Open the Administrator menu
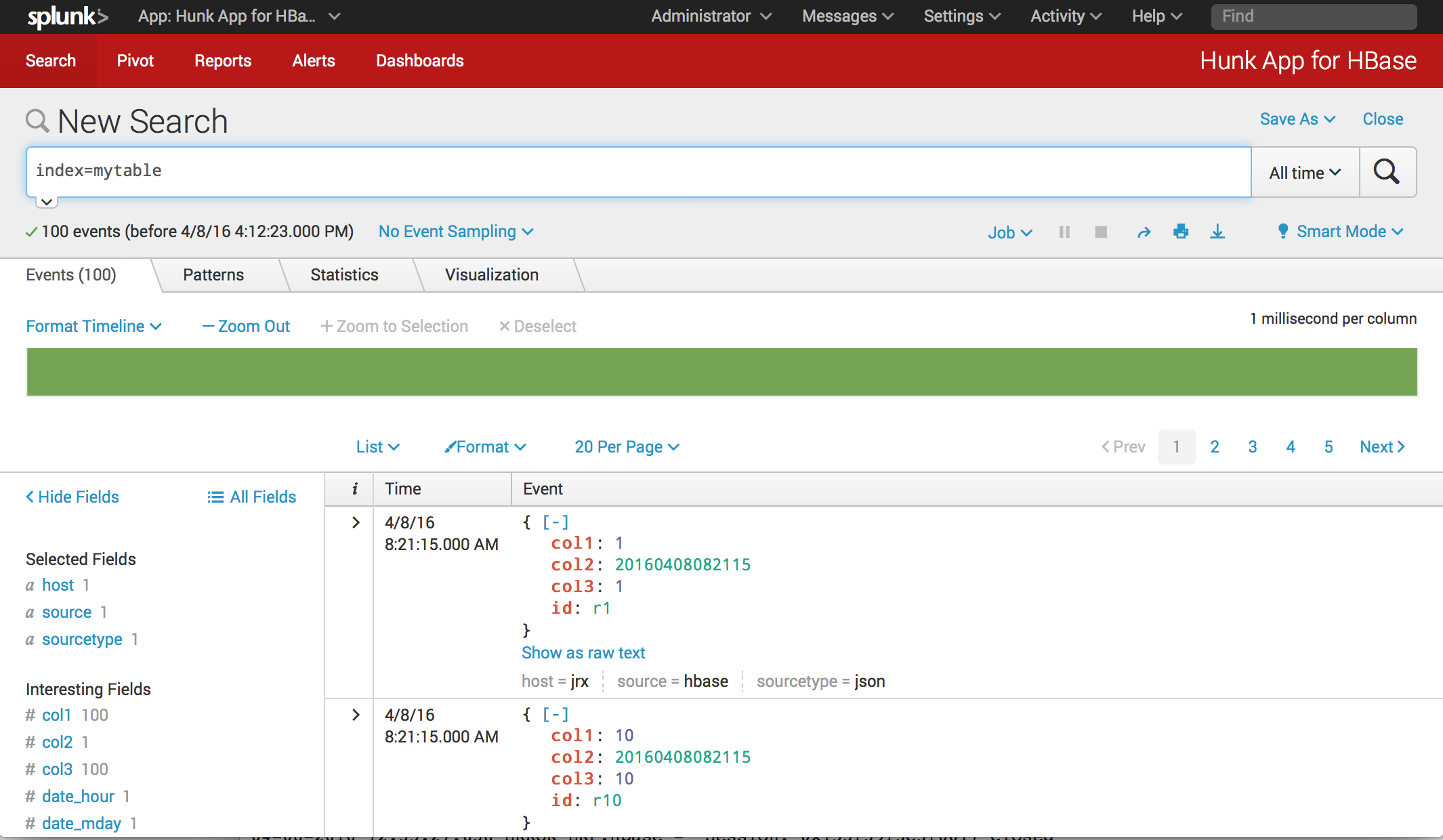Image resolution: width=1443 pixels, height=840 pixels. [x=711, y=16]
